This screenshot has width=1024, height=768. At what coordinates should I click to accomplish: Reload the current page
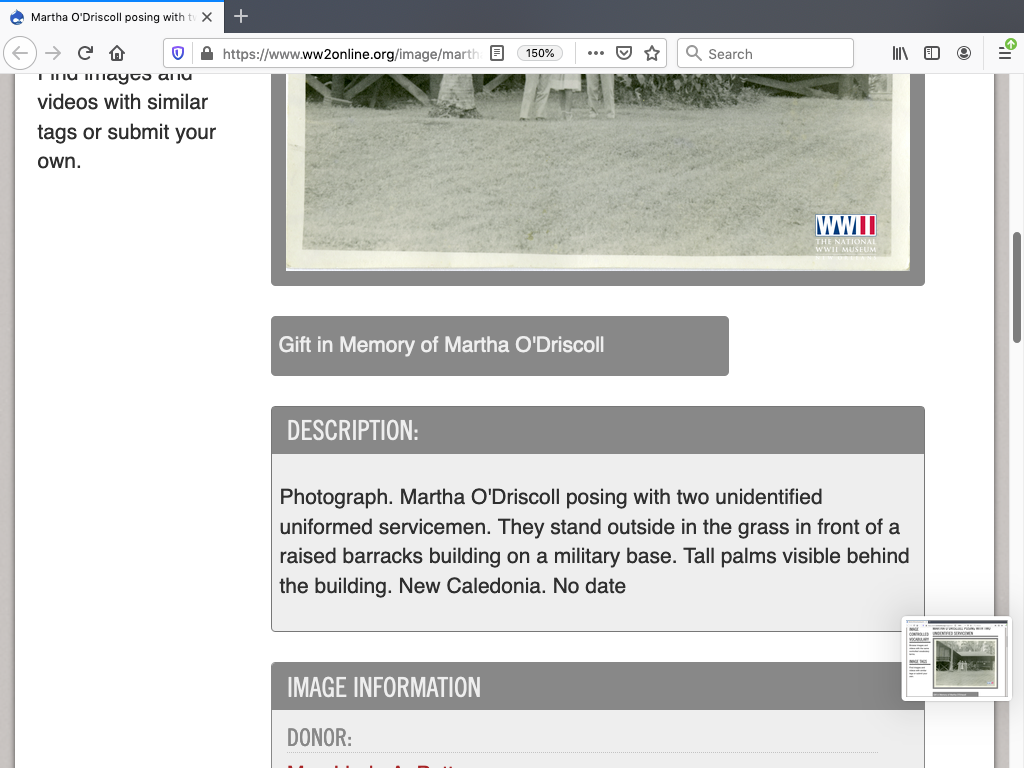click(85, 54)
